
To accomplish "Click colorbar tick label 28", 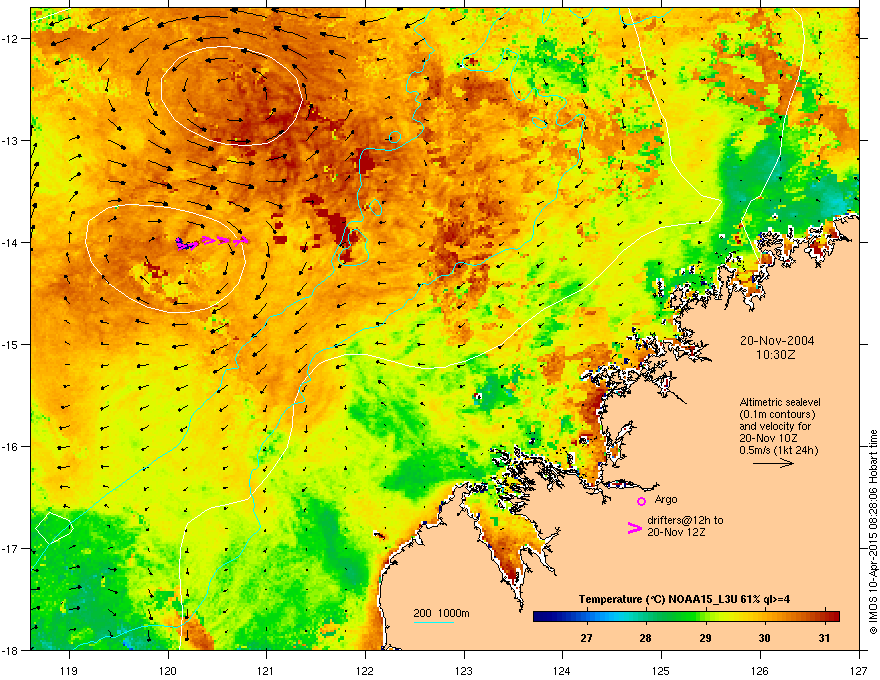I will (x=646, y=638).
